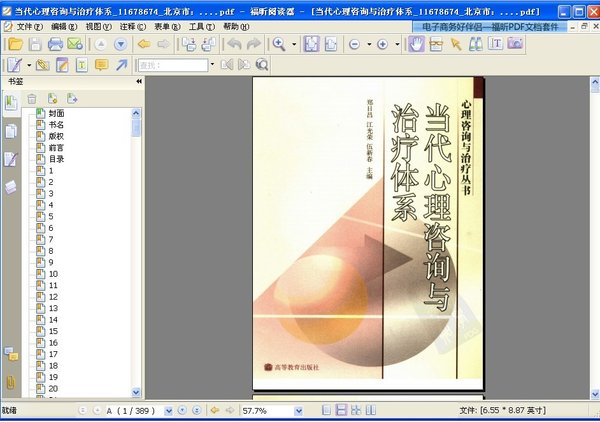Insert a yellow comment bubble
The height and width of the screenshot is (422, 600).
click(x=101, y=65)
